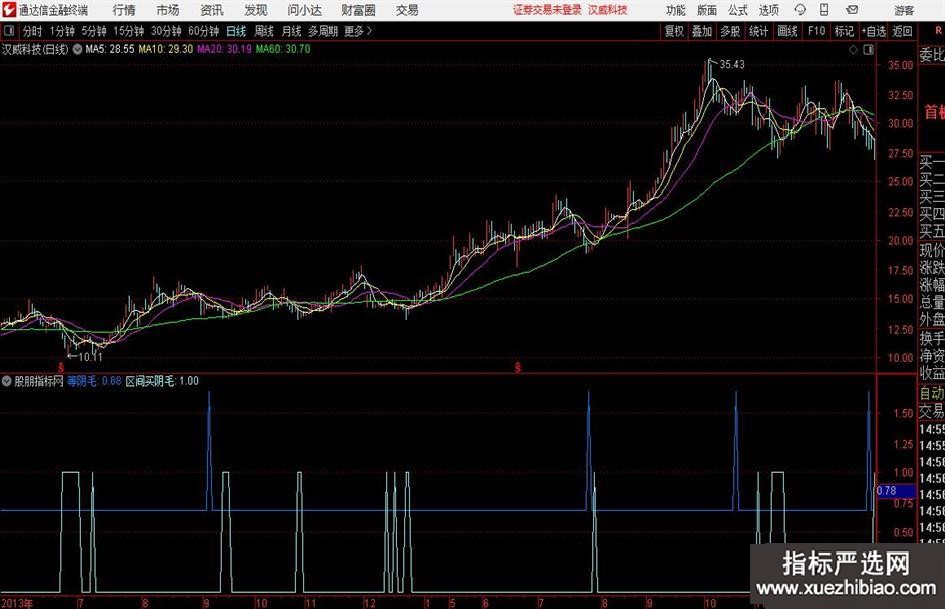This screenshot has height=609, width=945.
Task: Switch to the 60分钟 period tab
Action: click(x=204, y=31)
